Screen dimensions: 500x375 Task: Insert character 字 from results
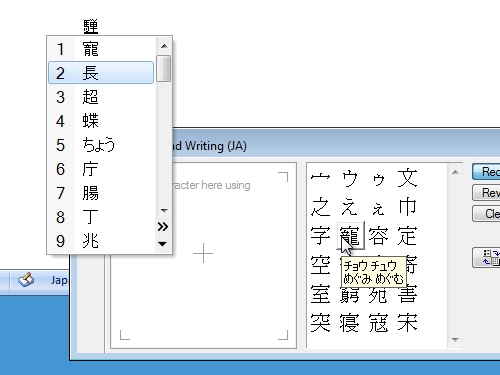(320, 236)
